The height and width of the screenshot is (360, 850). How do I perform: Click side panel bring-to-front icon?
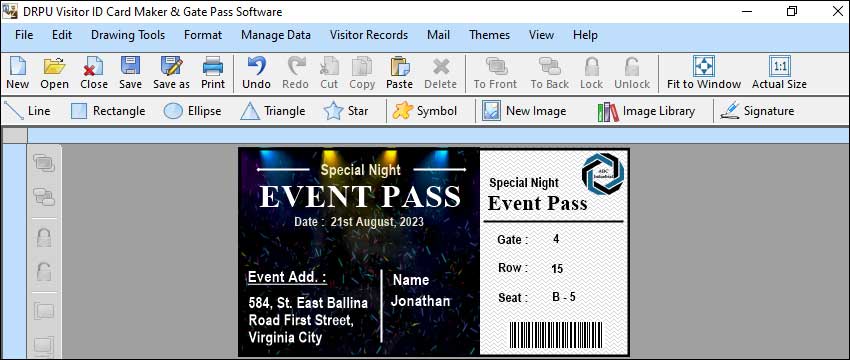coord(44,163)
